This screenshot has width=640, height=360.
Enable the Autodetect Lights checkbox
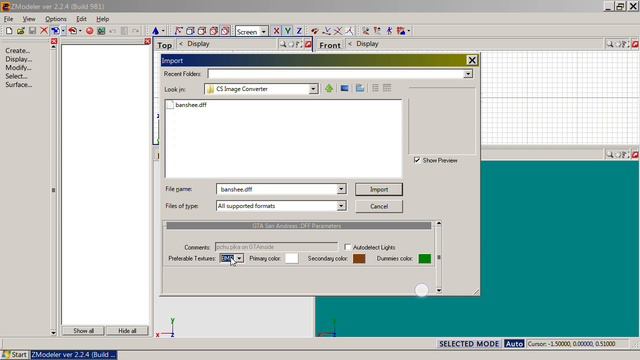point(347,247)
